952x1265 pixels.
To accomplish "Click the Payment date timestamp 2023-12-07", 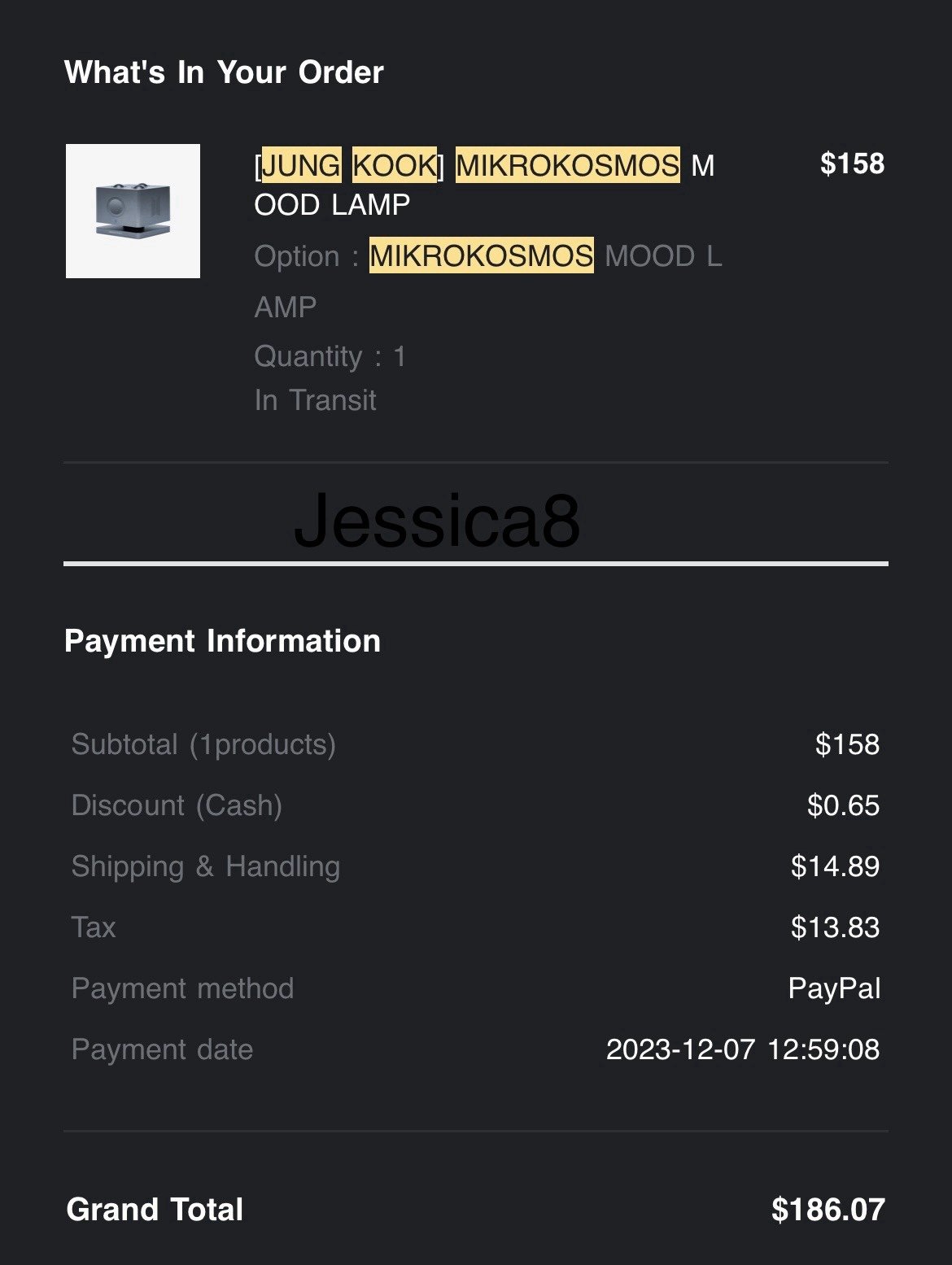I will [x=743, y=1049].
